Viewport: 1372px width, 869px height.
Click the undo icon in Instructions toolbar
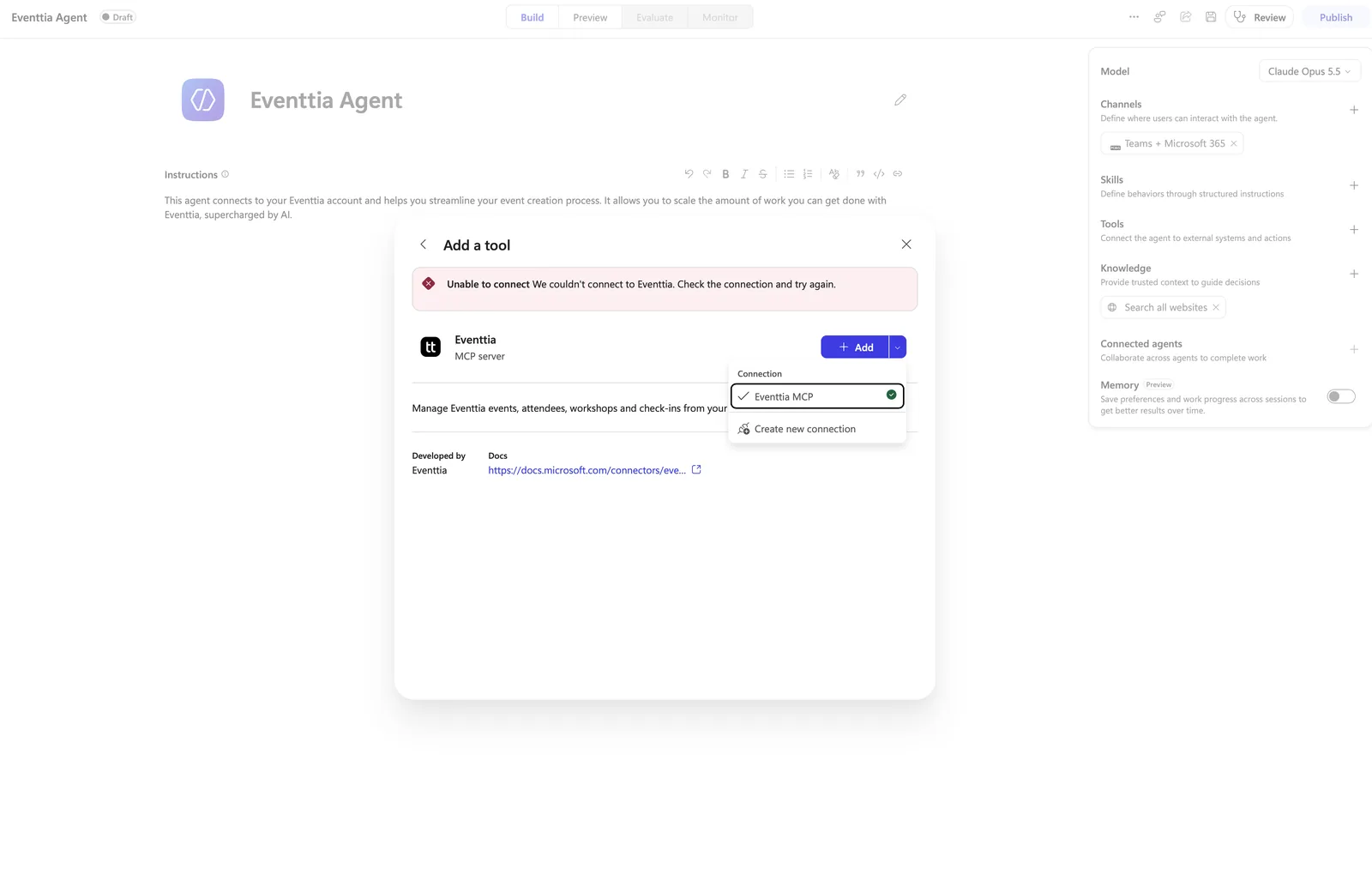click(689, 174)
